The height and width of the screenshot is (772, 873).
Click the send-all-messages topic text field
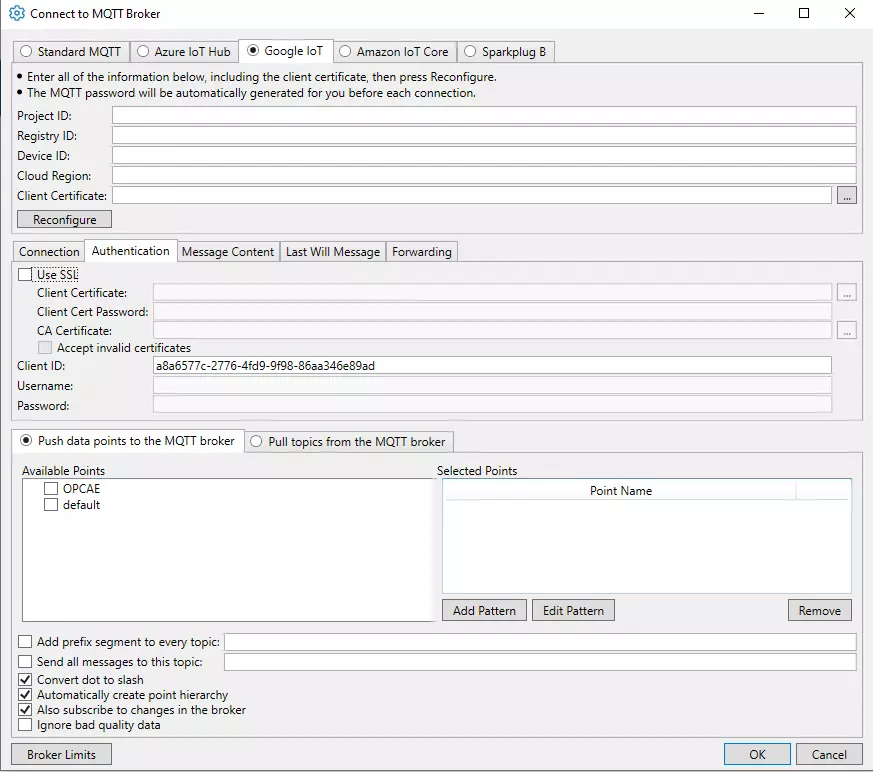(540, 662)
